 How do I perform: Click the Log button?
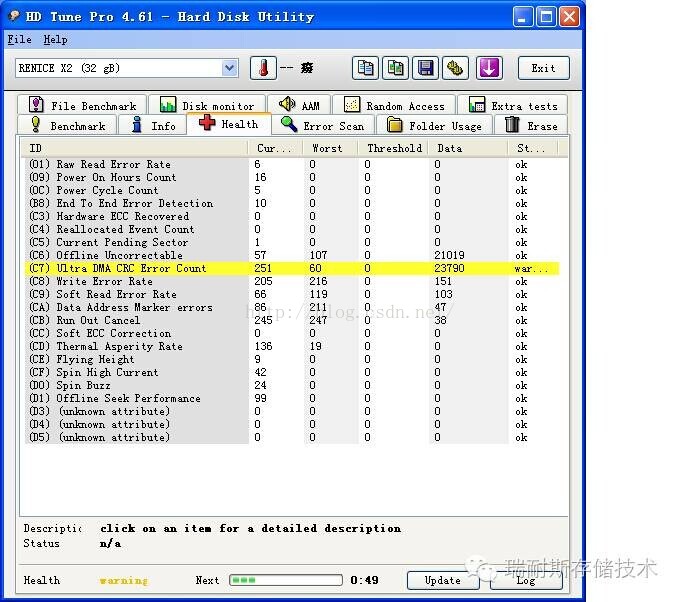pos(526,580)
